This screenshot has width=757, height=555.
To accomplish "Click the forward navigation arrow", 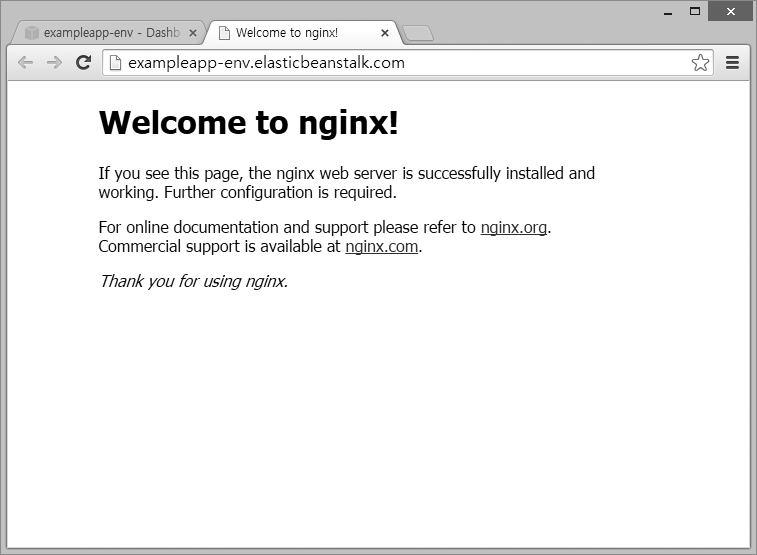I will (55, 63).
